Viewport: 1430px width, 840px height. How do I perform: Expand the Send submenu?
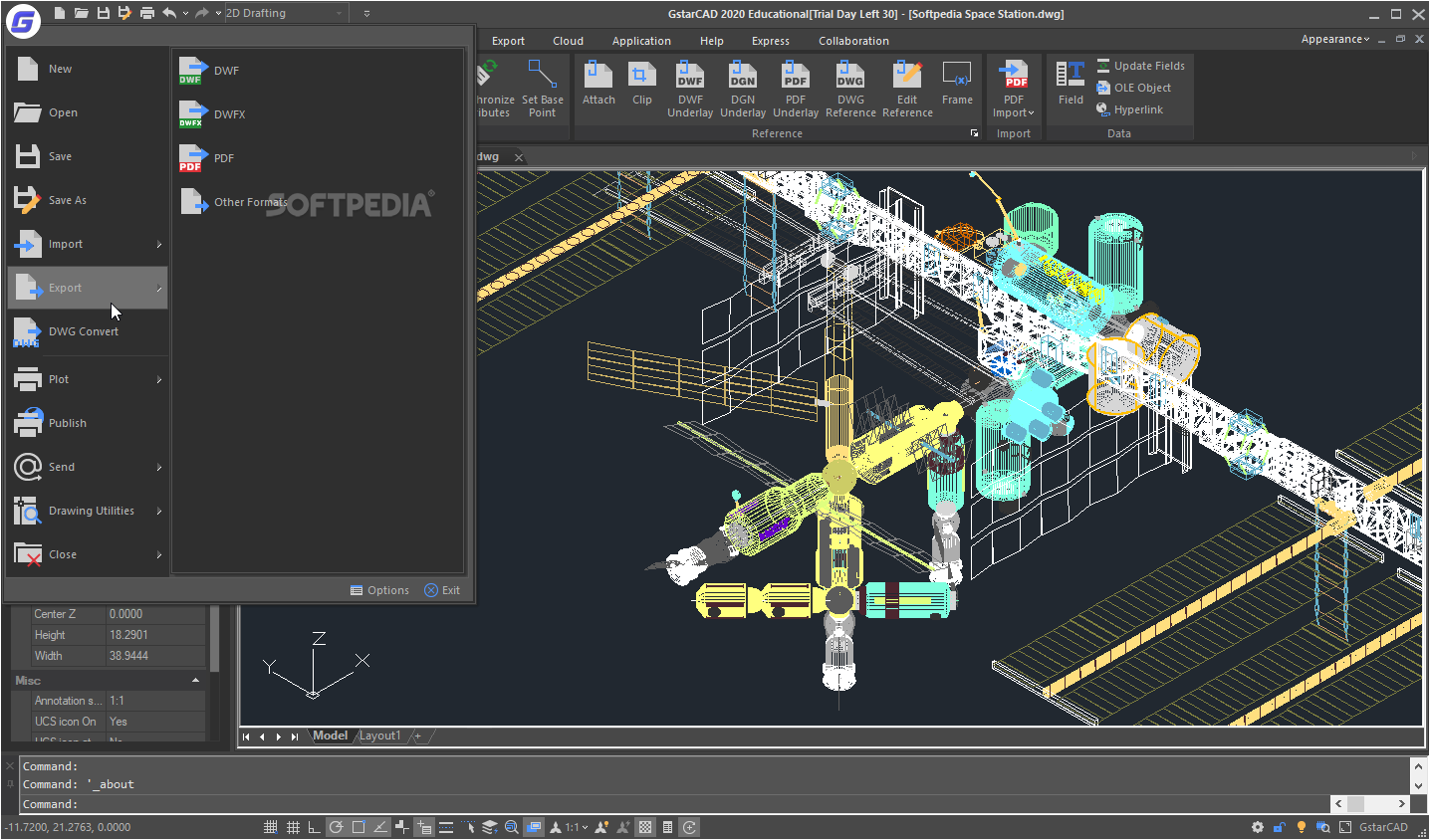click(x=158, y=468)
